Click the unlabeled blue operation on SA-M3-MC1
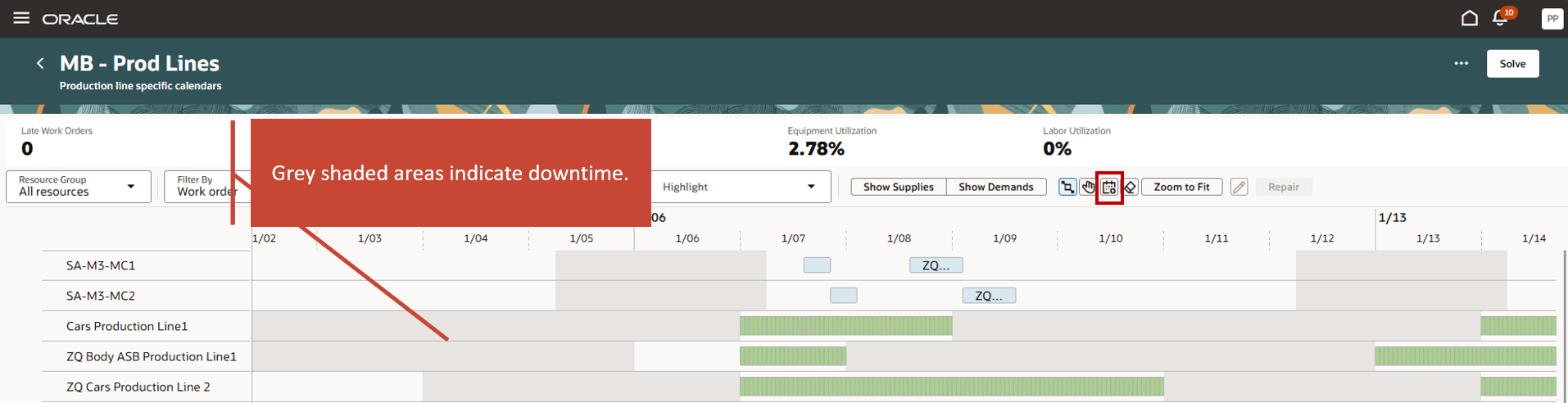This screenshot has width=1568, height=403. tap(817, 265)
